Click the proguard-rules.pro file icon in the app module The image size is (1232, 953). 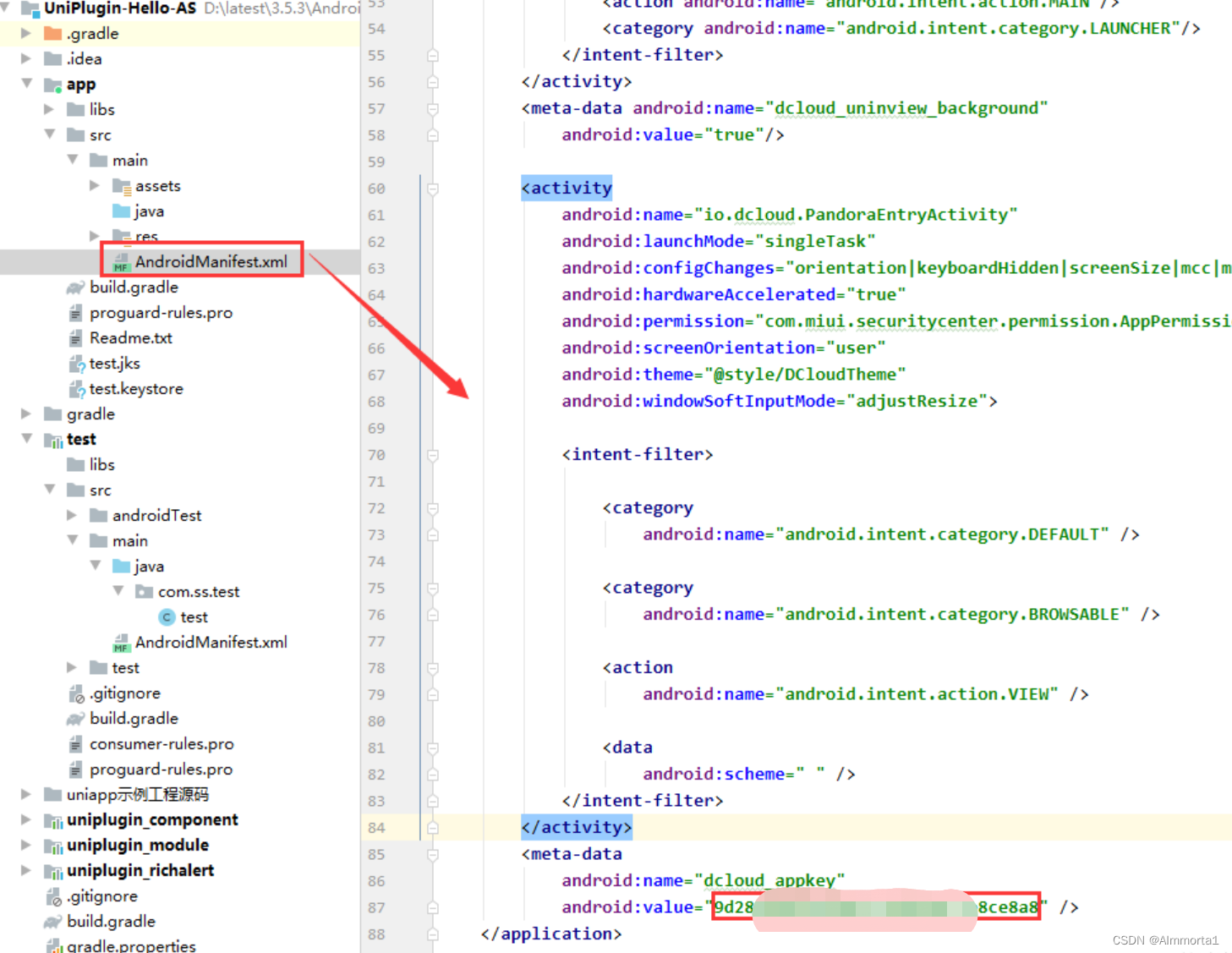pos(76,313)
